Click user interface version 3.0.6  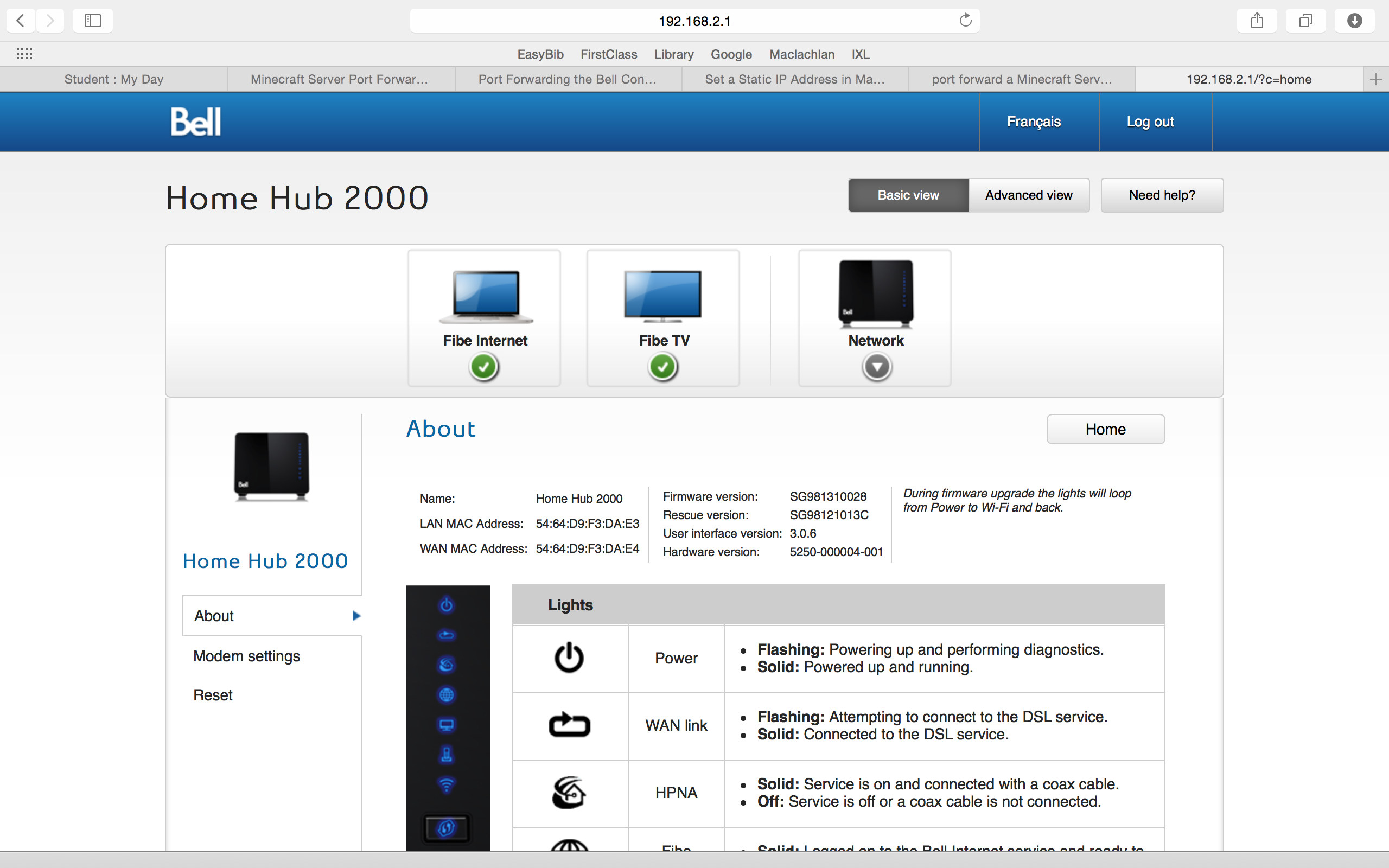pyautogui.click(x=802, y=533)
